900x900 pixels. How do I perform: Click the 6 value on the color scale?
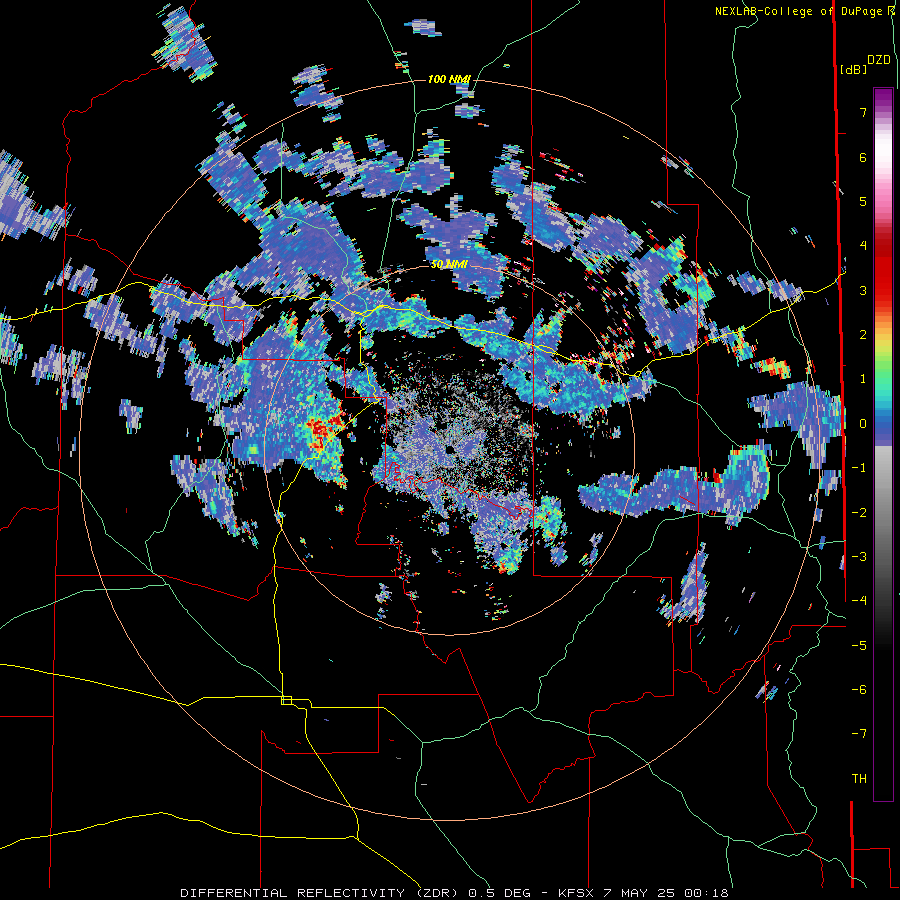(863, 157)
